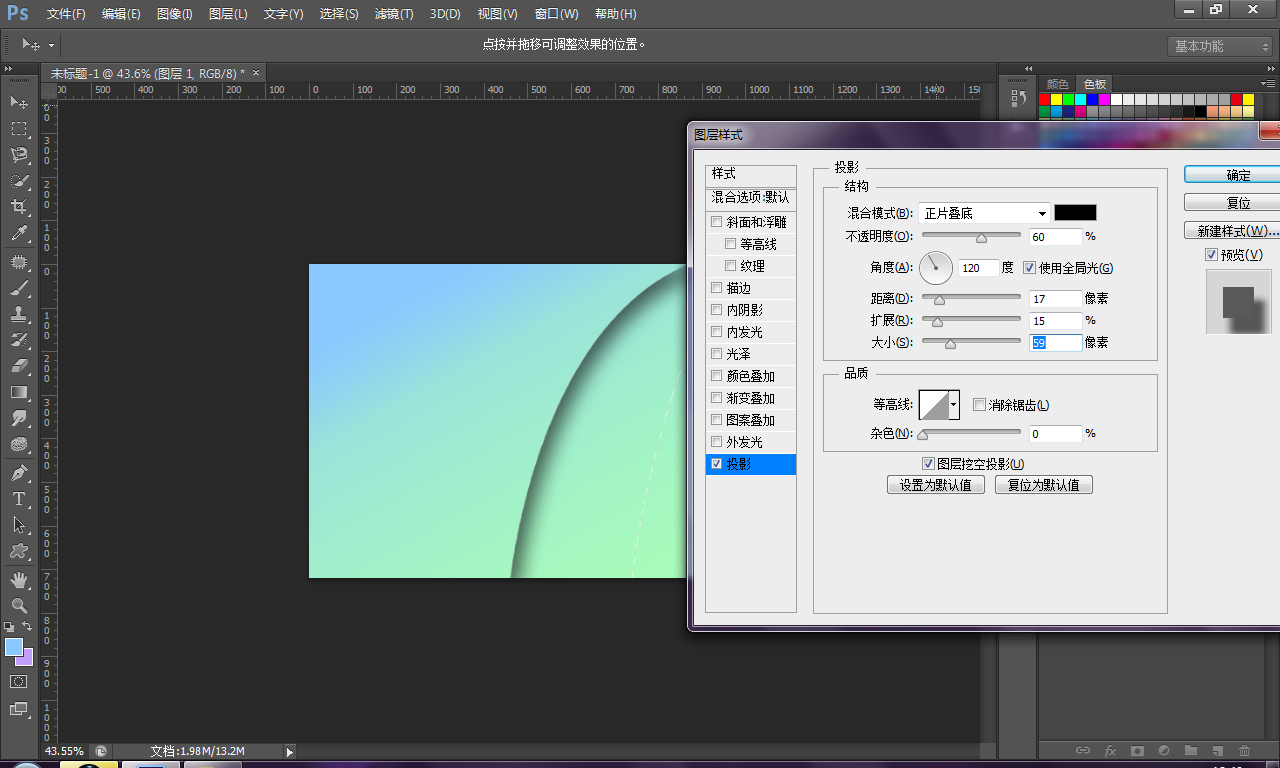Enable the 内阴影 checkbox
1280x768 pixels.
click(716, 310)
